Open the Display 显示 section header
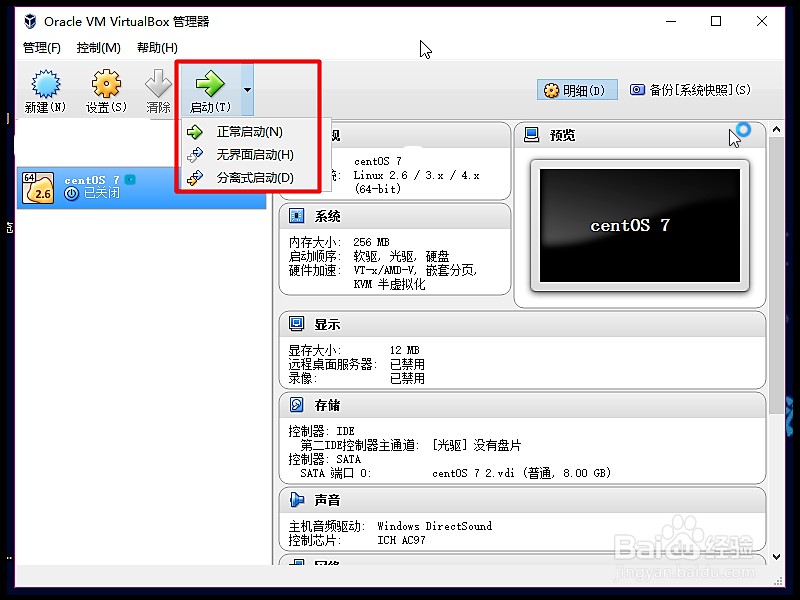 (522, 324)
